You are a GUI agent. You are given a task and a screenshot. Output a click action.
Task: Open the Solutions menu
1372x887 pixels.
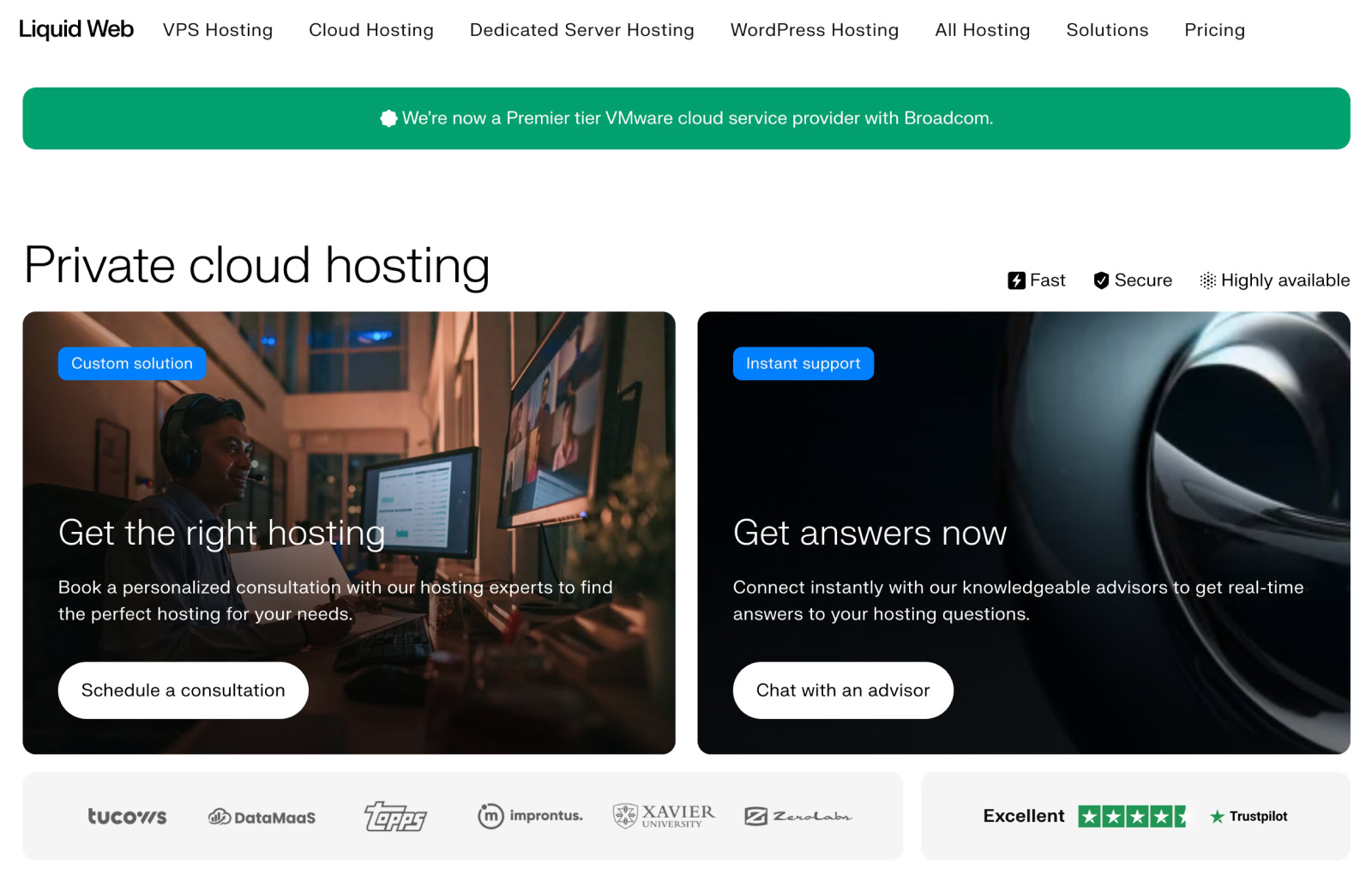(1107, 30)
